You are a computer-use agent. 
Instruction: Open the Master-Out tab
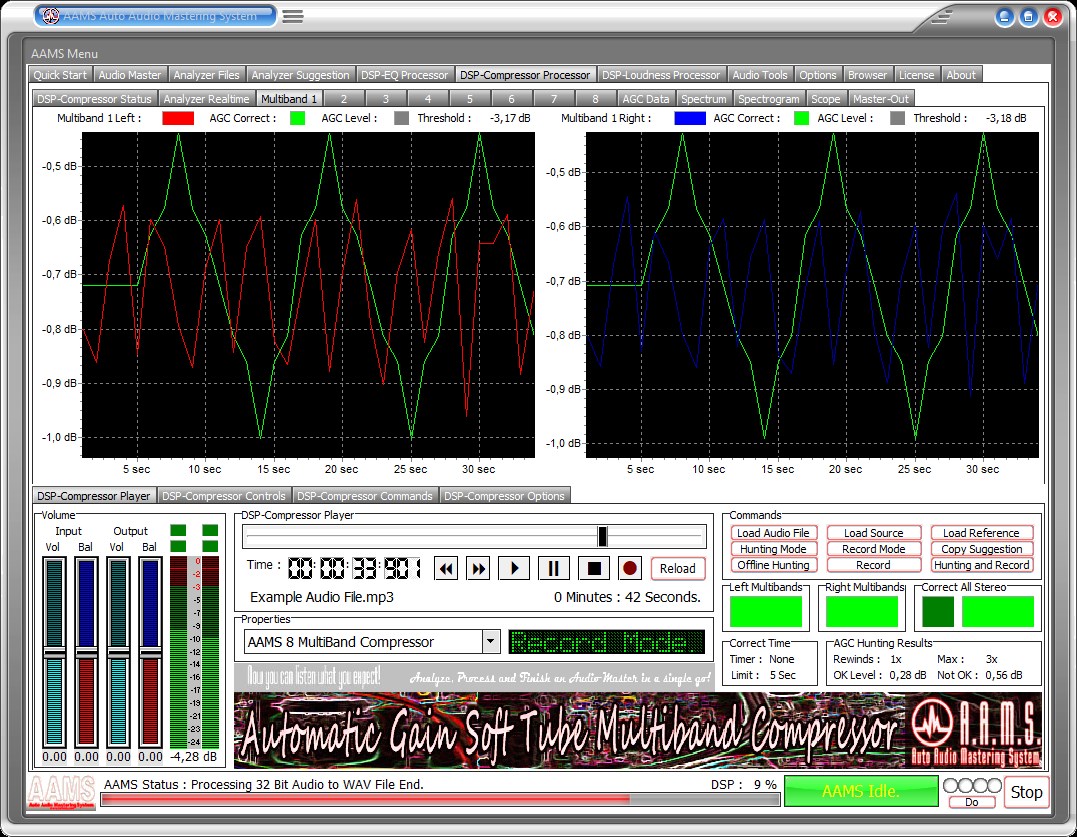coord(881,99)
